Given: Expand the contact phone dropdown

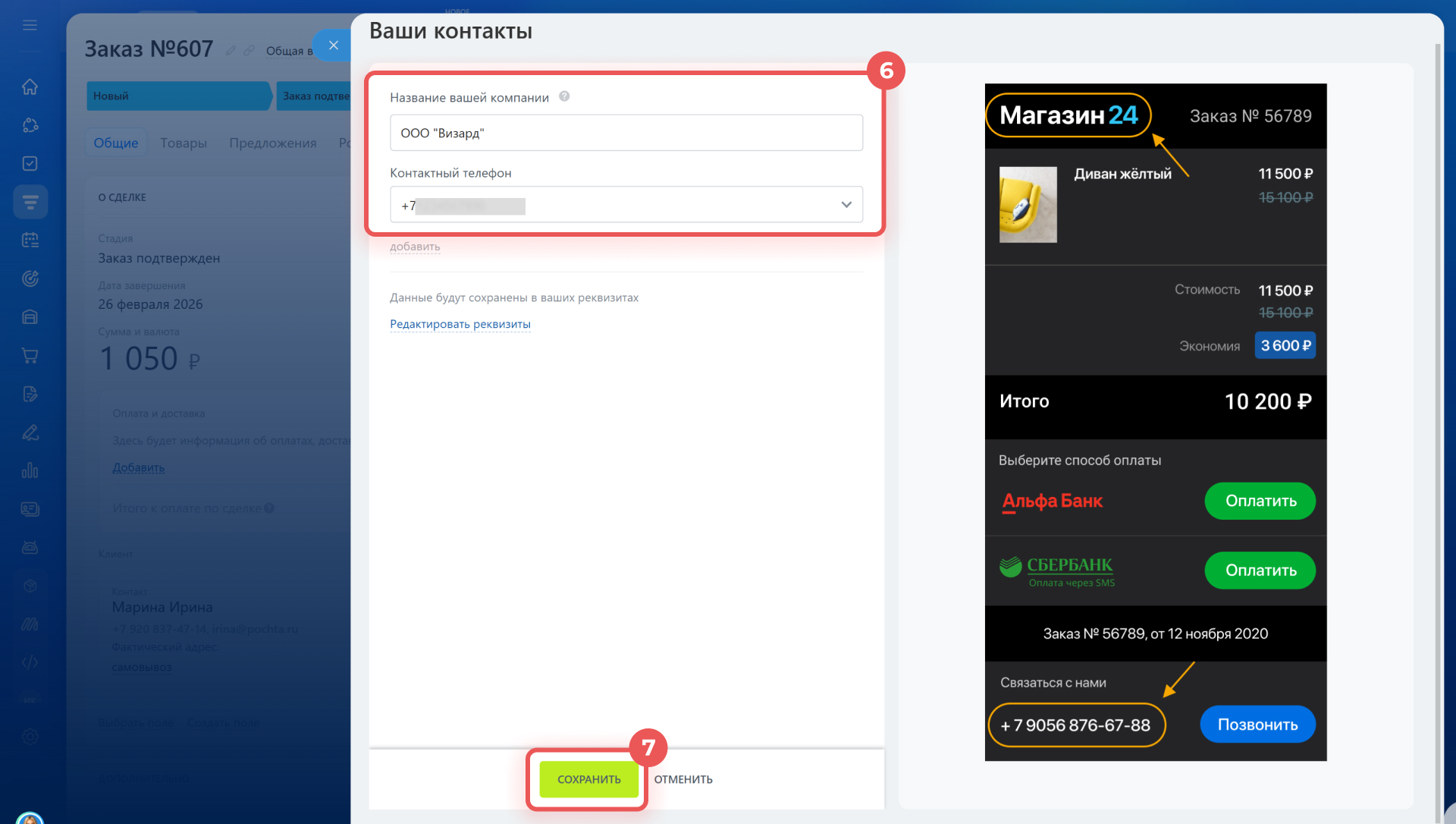Looking at the screenshot, I should [x=846, y=205].
